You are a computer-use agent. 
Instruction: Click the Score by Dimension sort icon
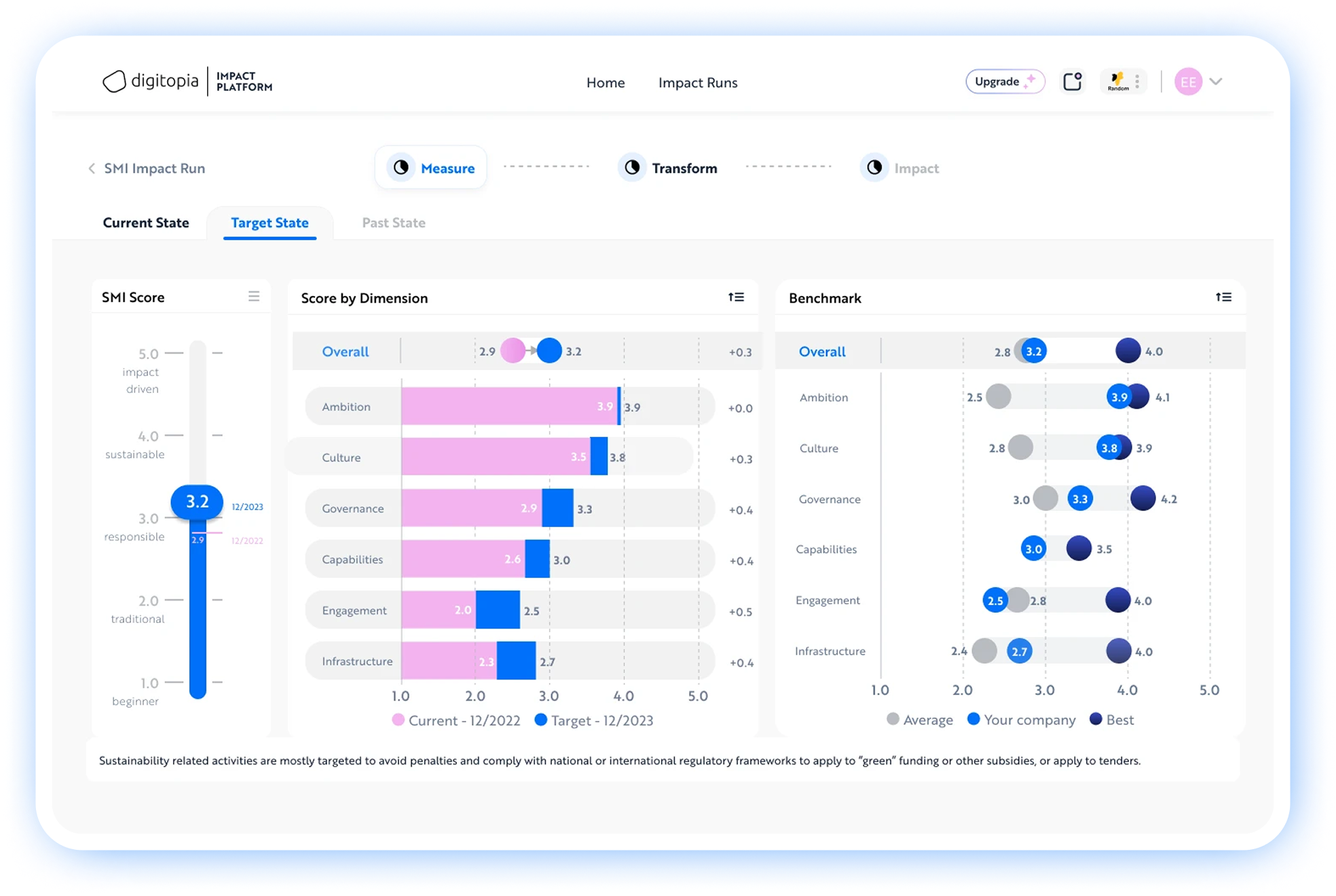(x=736, y=297)
